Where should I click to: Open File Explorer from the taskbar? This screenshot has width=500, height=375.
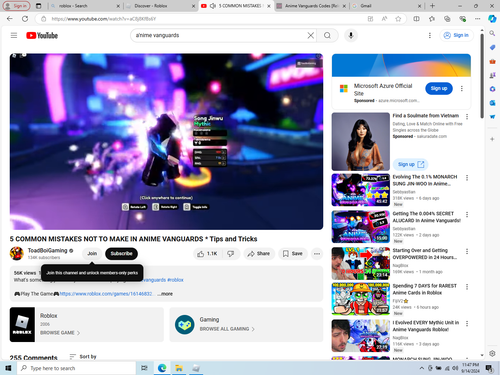click(179, 368)
